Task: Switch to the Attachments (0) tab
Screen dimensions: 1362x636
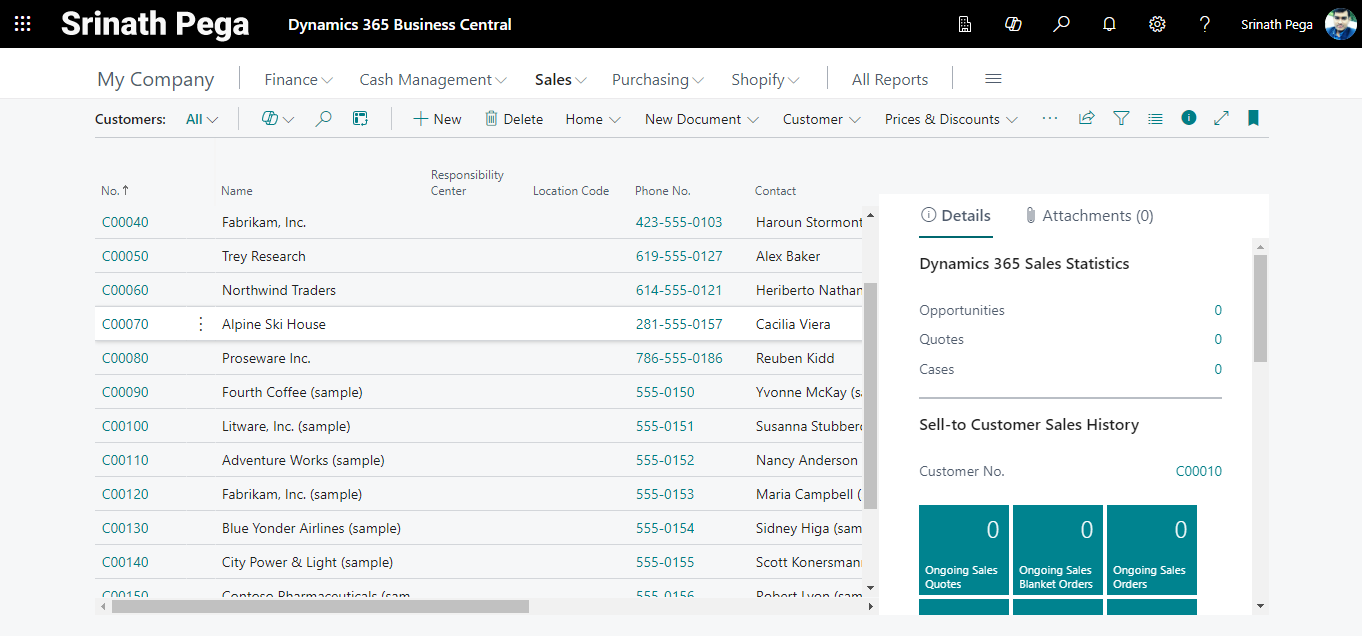Action: (x=1089, y=216)
